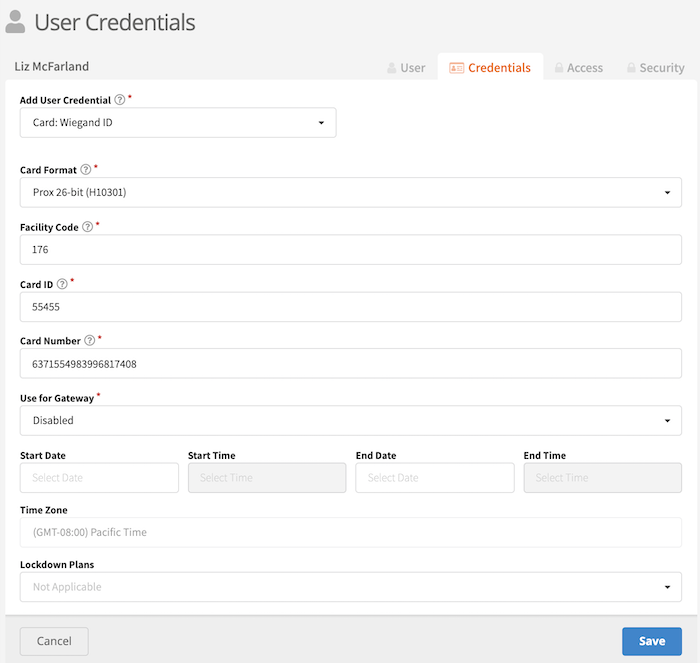700x663 pixels.
Task: Click help icon next to Card Format
Action: click(x=85, y=170)
